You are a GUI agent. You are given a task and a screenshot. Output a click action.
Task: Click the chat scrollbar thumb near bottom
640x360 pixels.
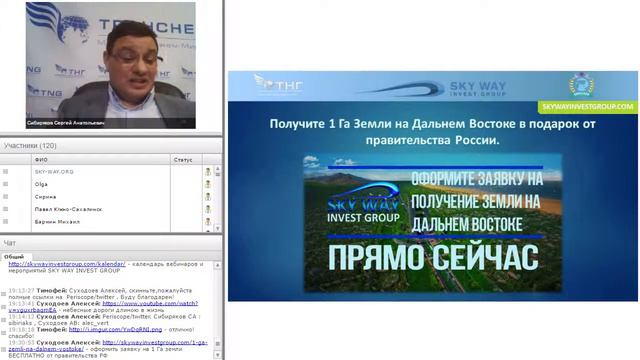(x=218, y=344)
